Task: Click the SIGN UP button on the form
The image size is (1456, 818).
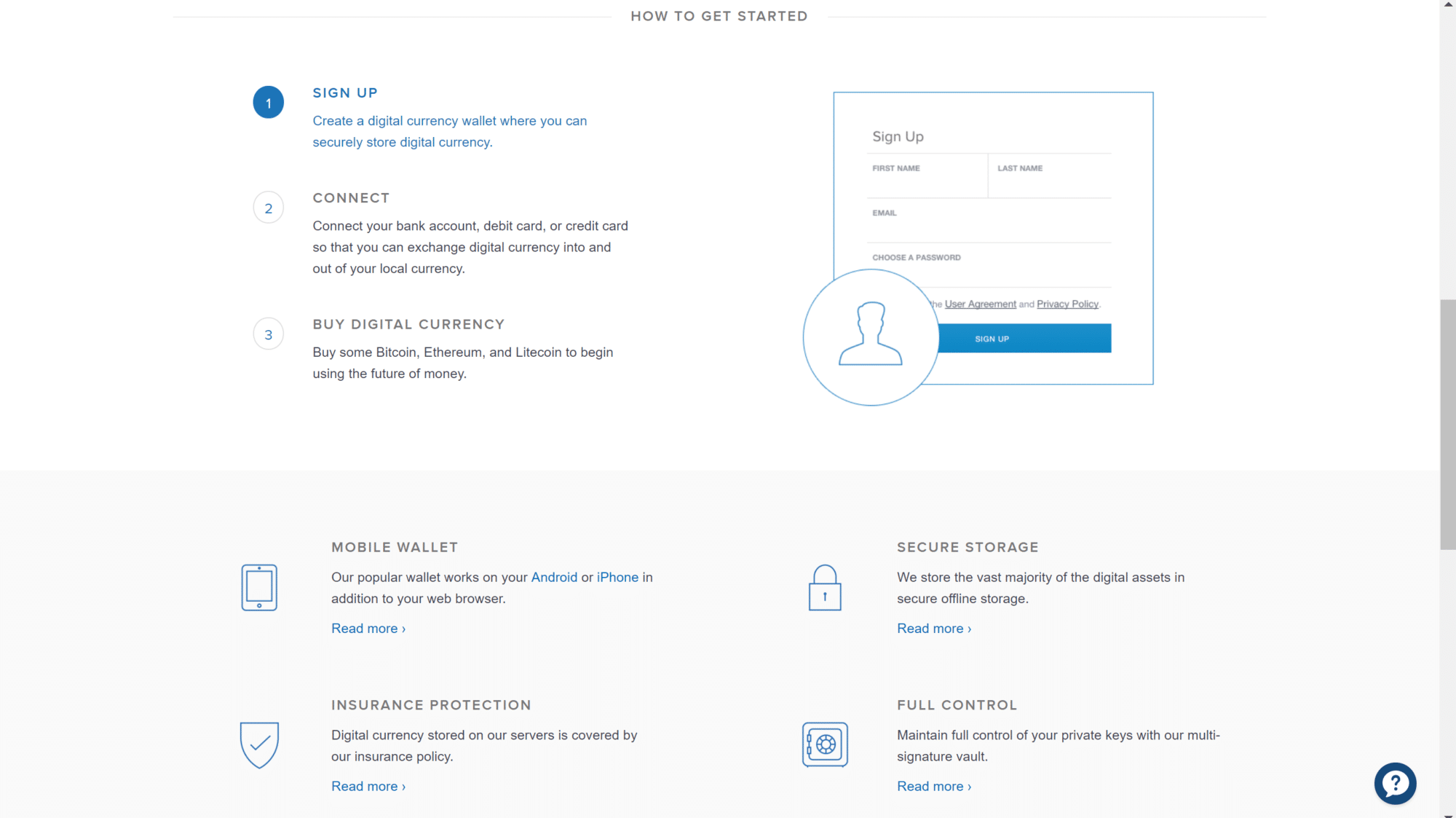Action: pyautogui.click(x=992, y=338)
